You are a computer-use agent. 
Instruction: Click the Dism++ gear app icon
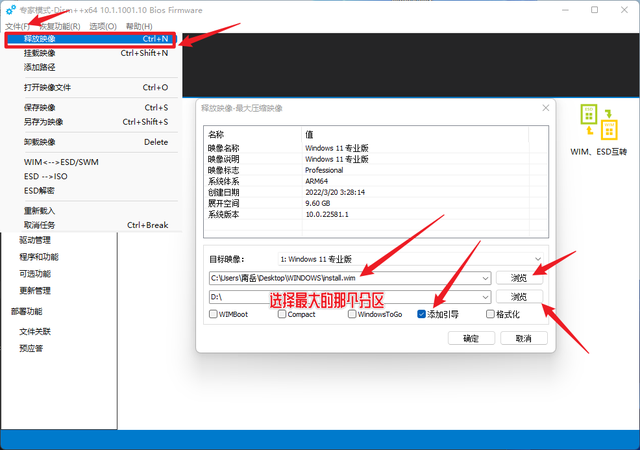pyautogui.click(x=11, y=10)
